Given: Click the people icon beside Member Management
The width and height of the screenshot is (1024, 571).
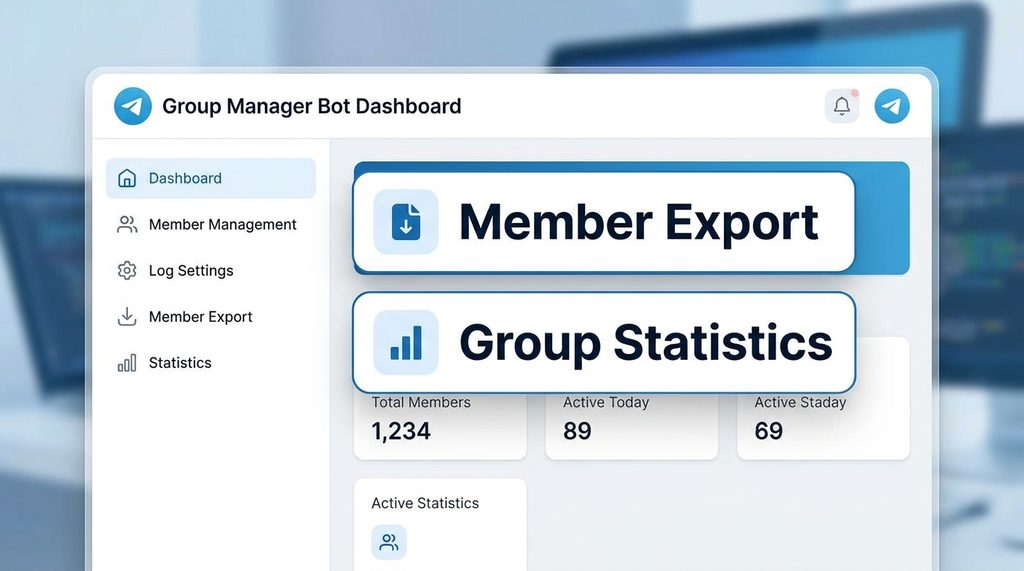Looking at the screenshot, I should click(x=127, y=225).
